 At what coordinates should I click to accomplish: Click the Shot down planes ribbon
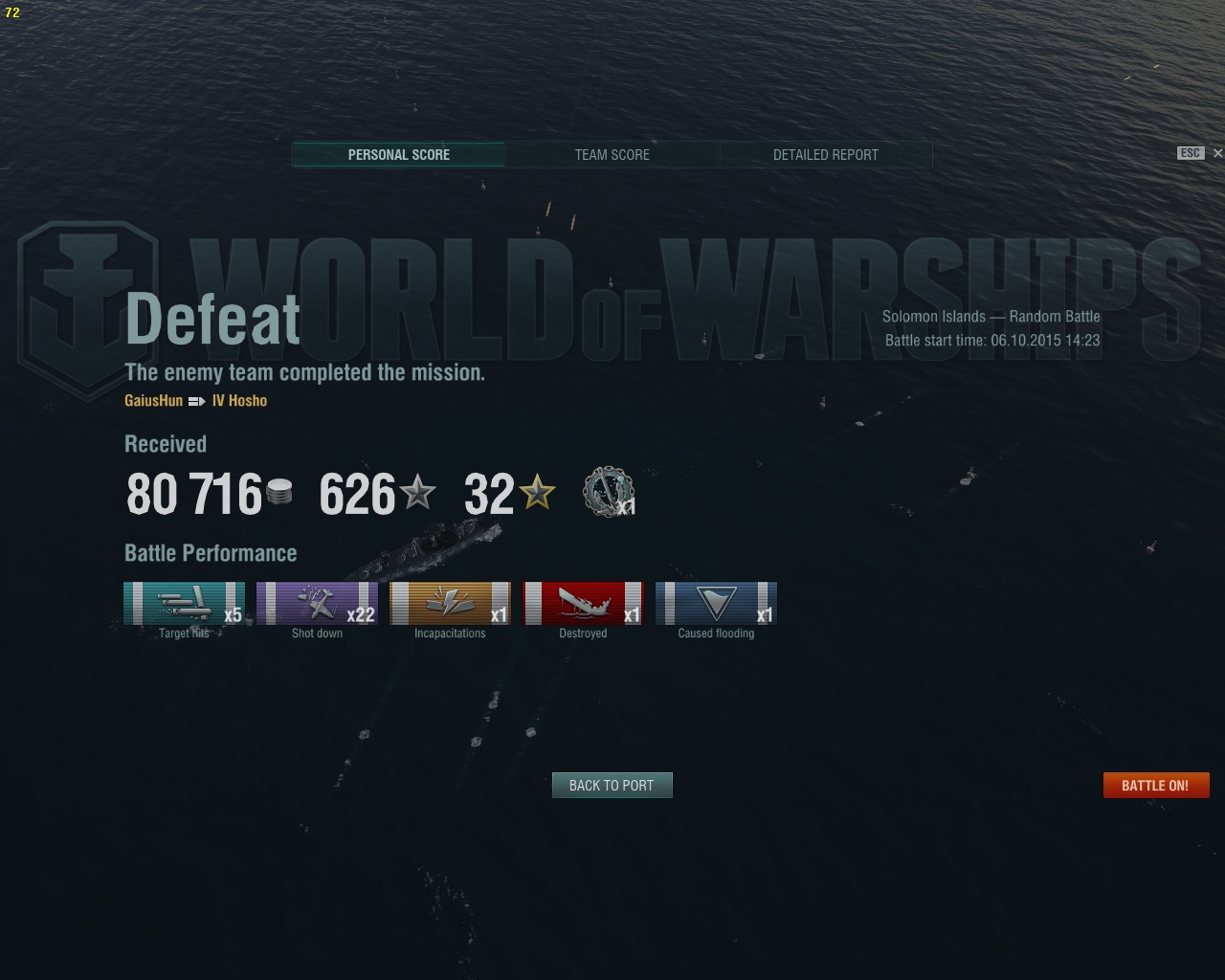(x=317, y=603)
